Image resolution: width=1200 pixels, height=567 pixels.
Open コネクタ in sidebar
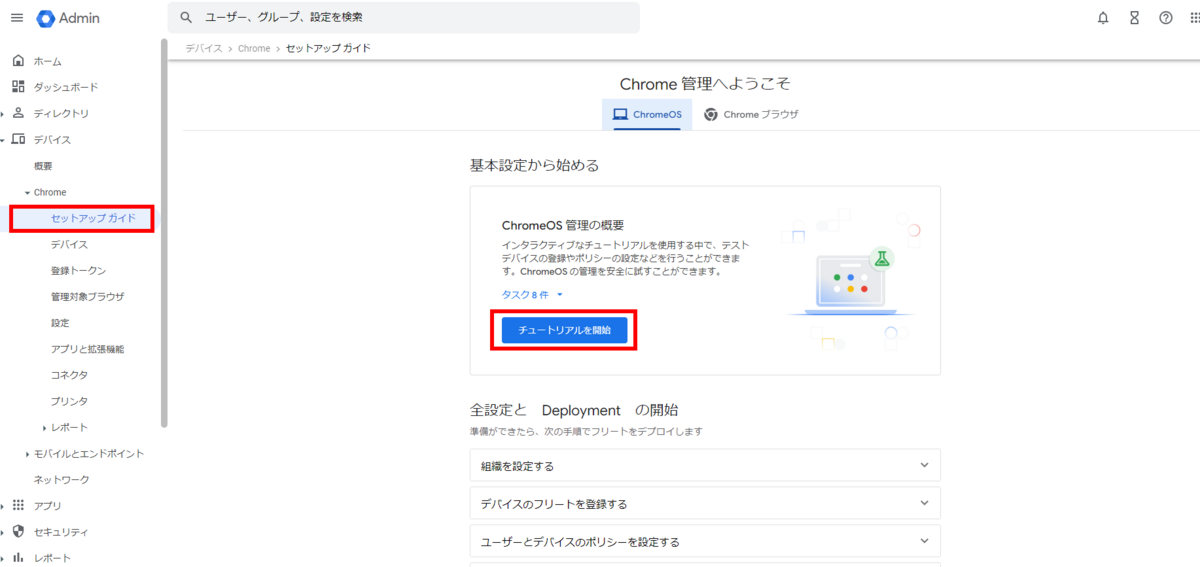click(x=69, y=375)
